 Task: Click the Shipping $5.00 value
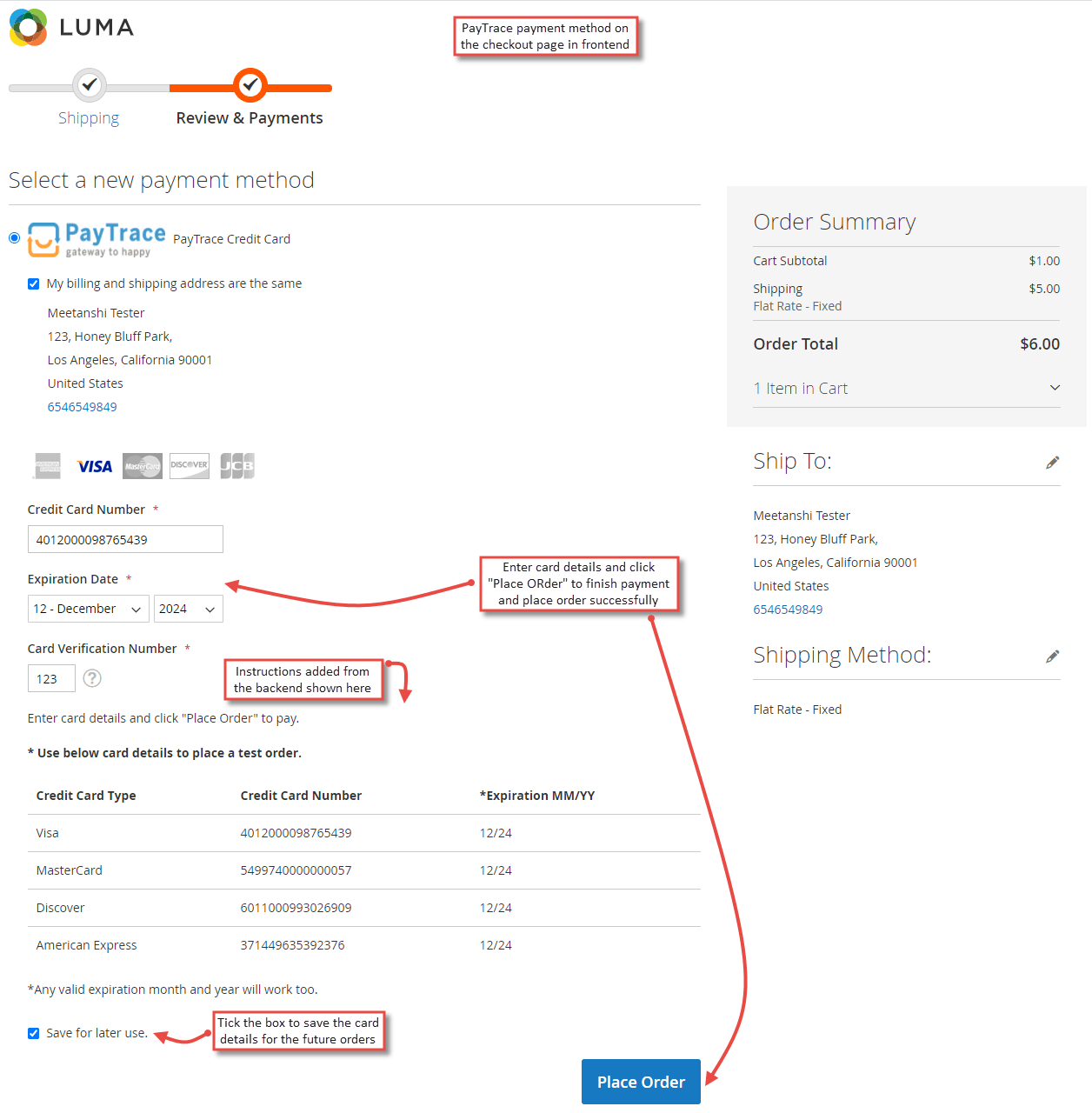(x=1044, y=289)
